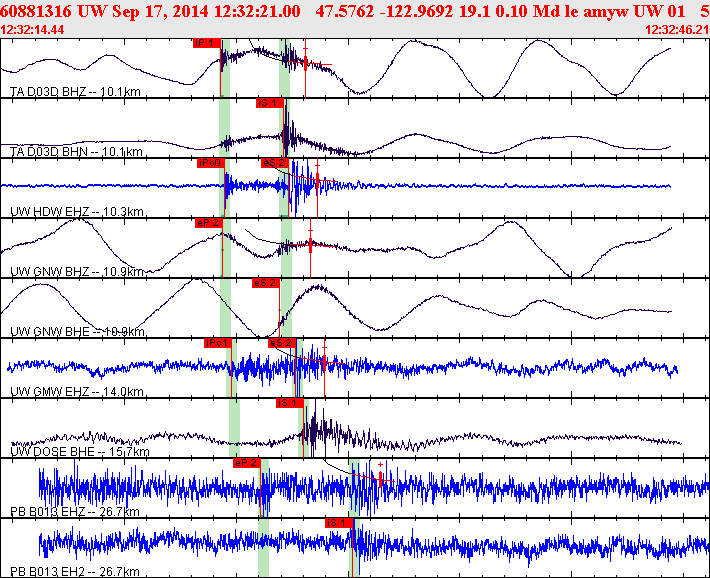Select the iS 1 pick marker on PB B013 EH2
The height and width of the screenshot is (578, 710).
point(339,523)
